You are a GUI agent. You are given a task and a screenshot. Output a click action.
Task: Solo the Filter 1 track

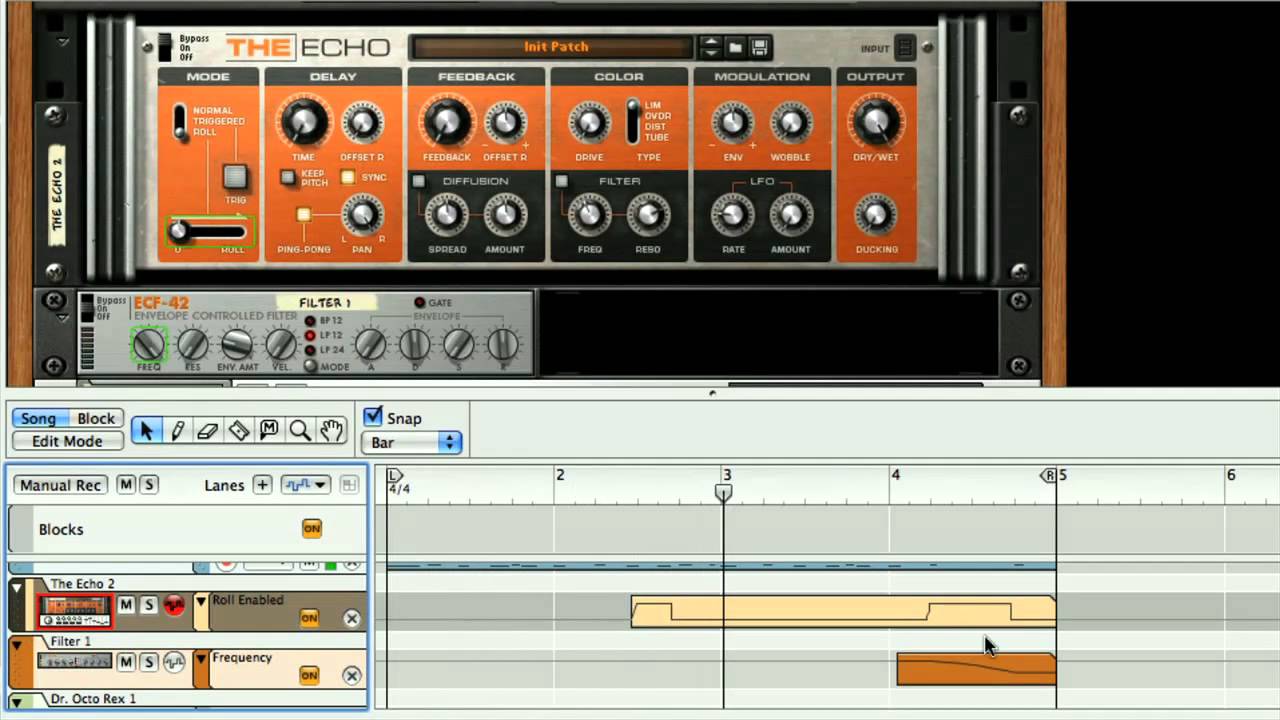pyautogui.click(x=149, y=662)
